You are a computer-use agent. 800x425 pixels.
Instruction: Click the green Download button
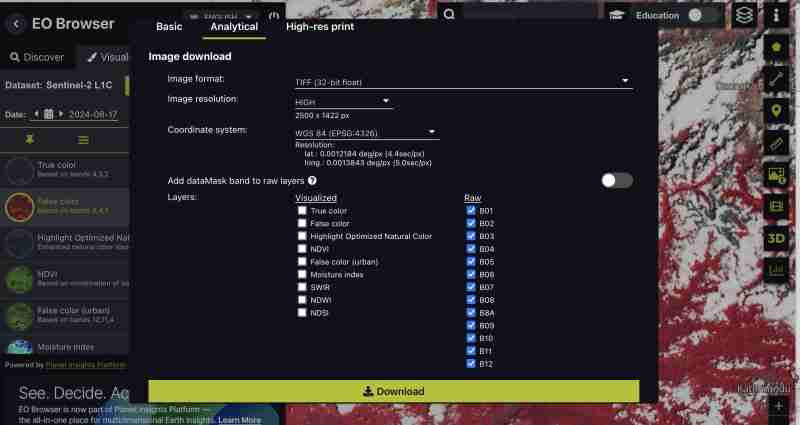pyautogui.click(x=393, y=391)
